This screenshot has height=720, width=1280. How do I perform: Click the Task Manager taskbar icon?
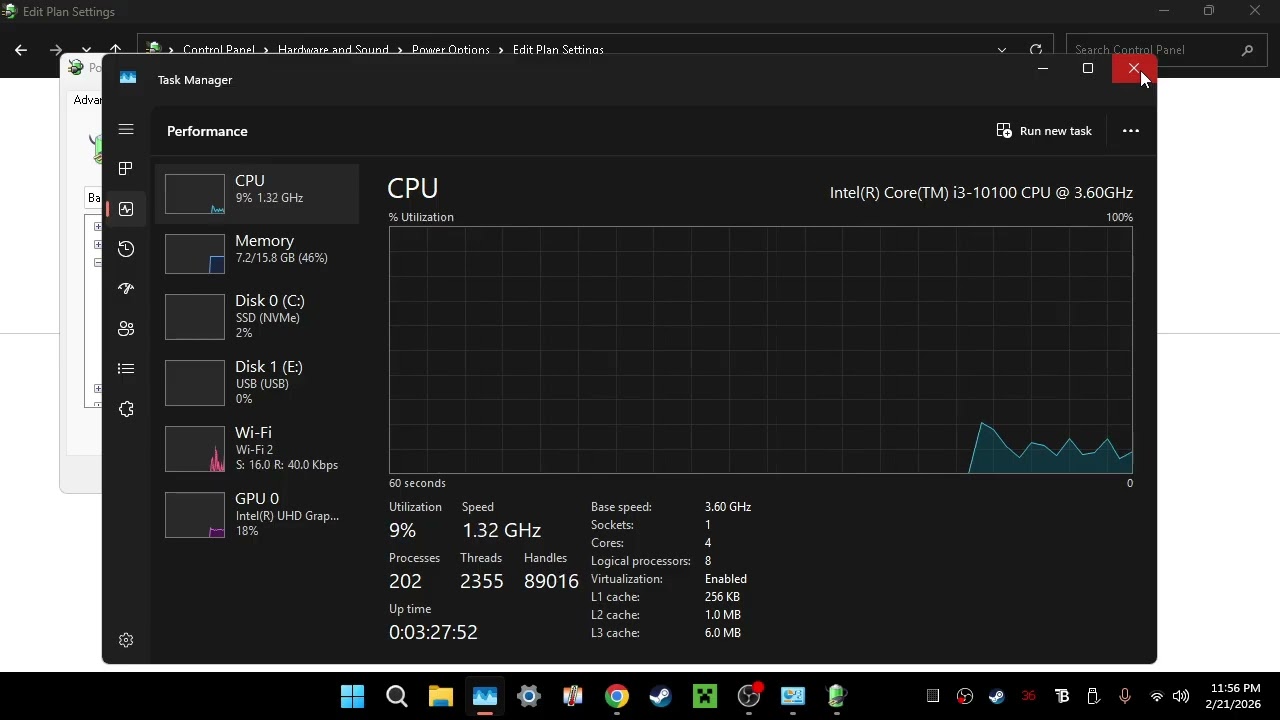(485, 696)
